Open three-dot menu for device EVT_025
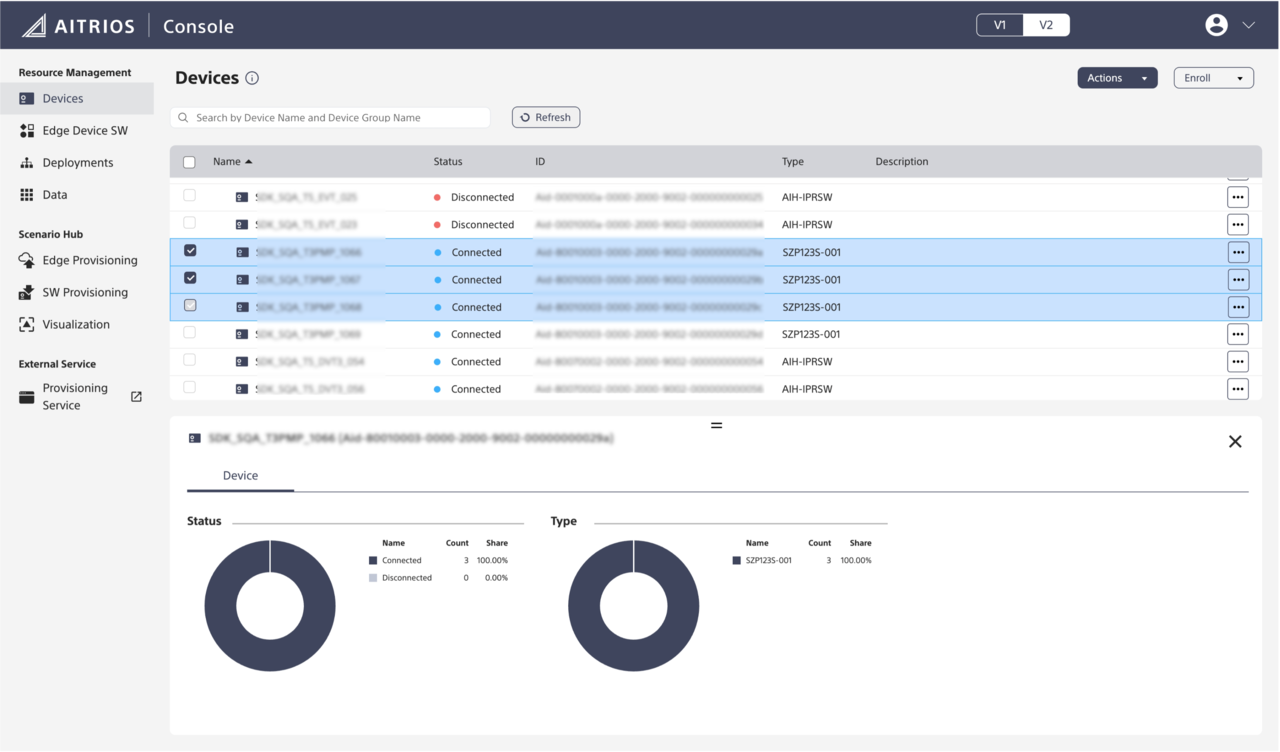The height and width of the screenshot is (752, 1280). tap(1238, 197)
